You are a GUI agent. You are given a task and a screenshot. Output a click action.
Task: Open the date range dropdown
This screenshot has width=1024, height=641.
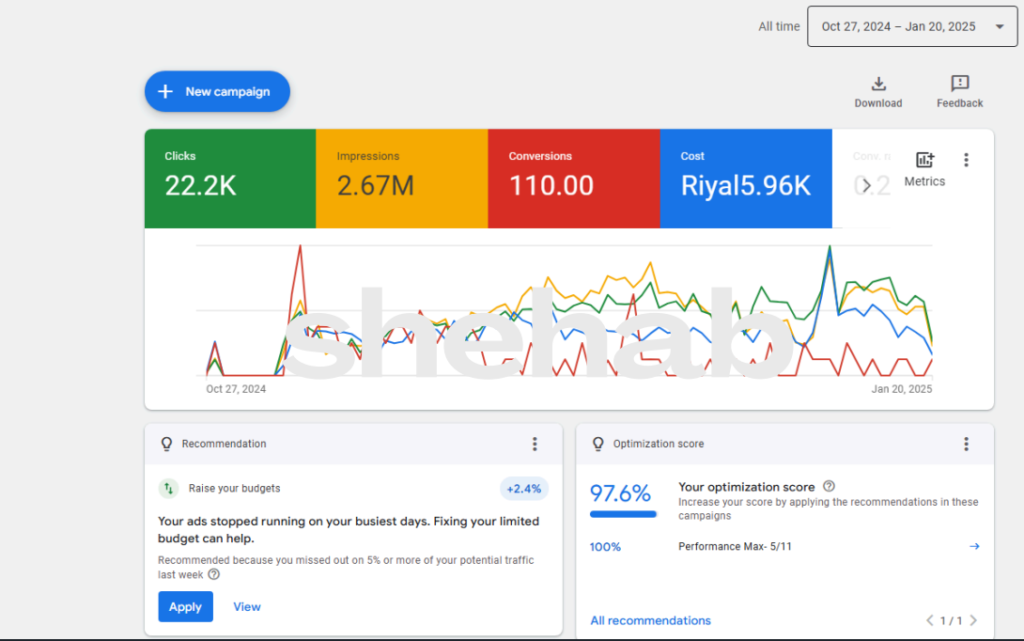[912, 27]
